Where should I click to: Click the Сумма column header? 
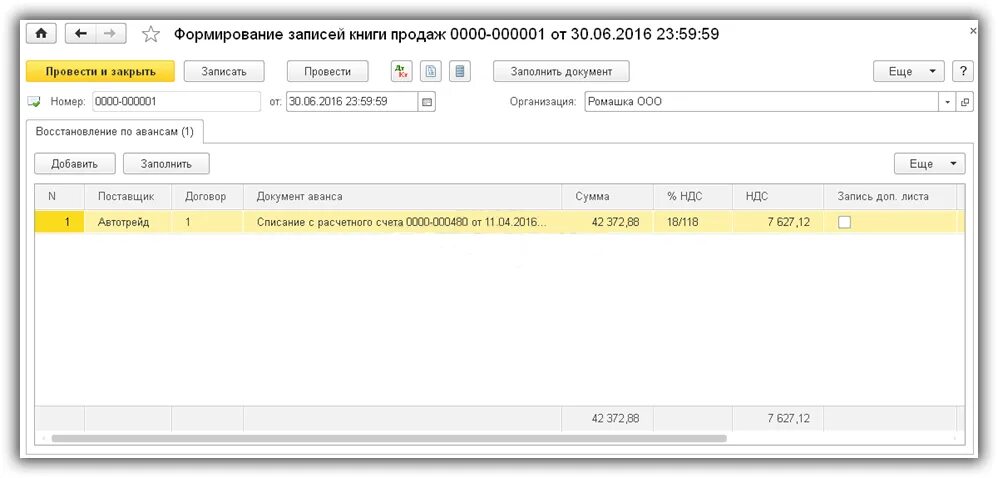607,197
